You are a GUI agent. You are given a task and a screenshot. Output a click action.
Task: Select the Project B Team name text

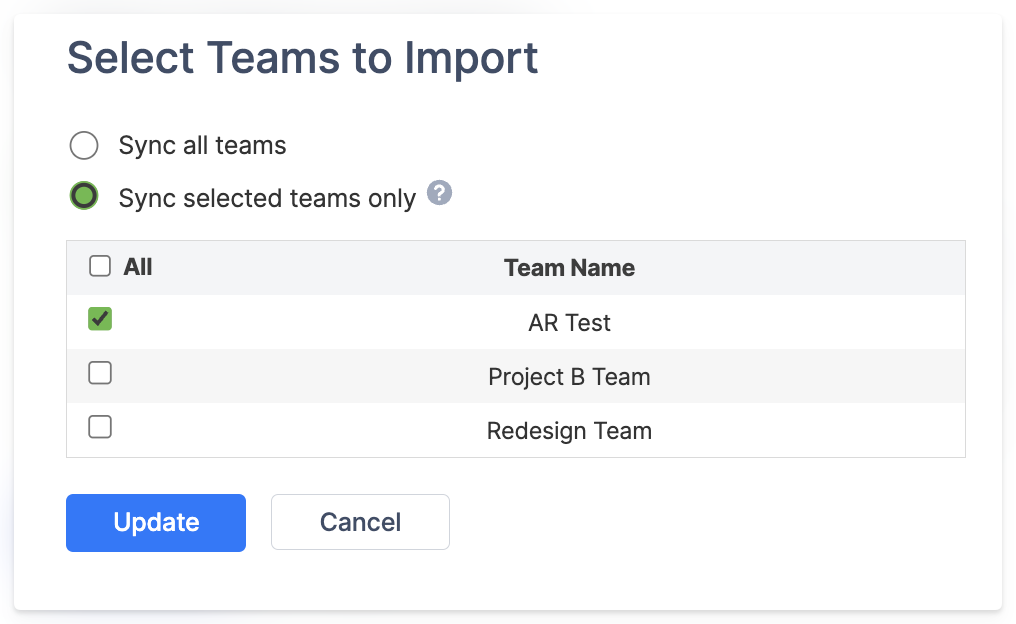coord(569,377)
